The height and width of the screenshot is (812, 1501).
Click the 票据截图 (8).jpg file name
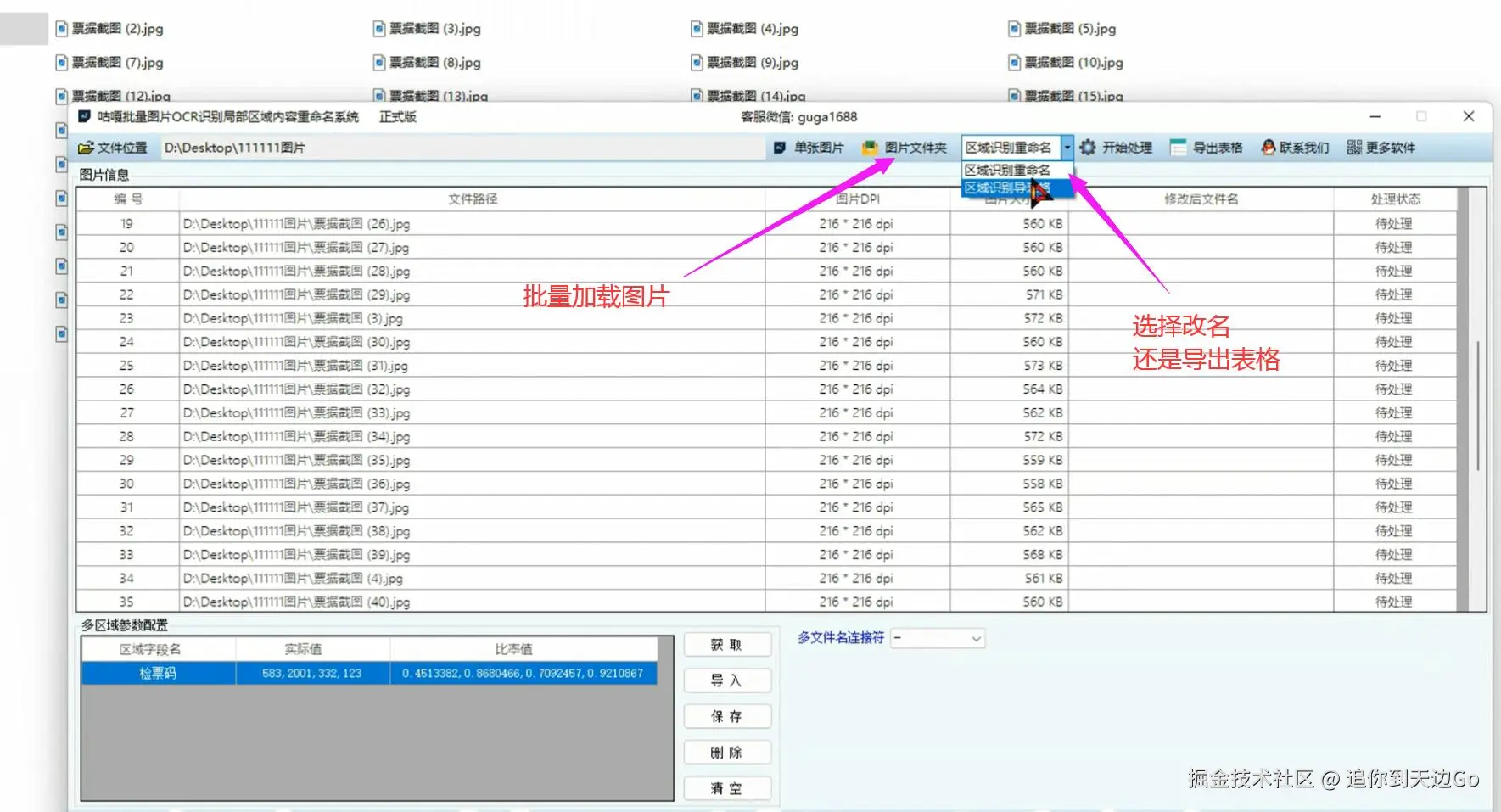coord(435,63)
